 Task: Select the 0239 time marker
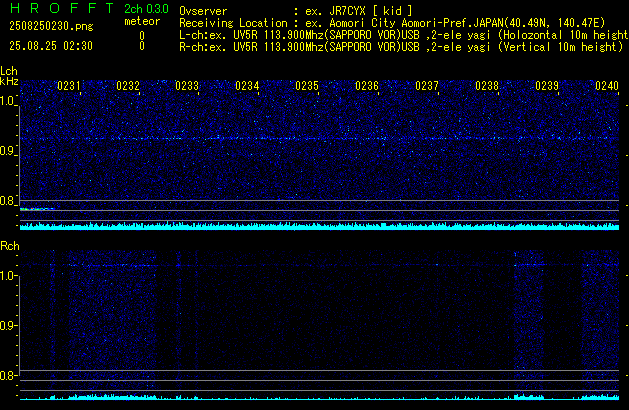point(547,86)
